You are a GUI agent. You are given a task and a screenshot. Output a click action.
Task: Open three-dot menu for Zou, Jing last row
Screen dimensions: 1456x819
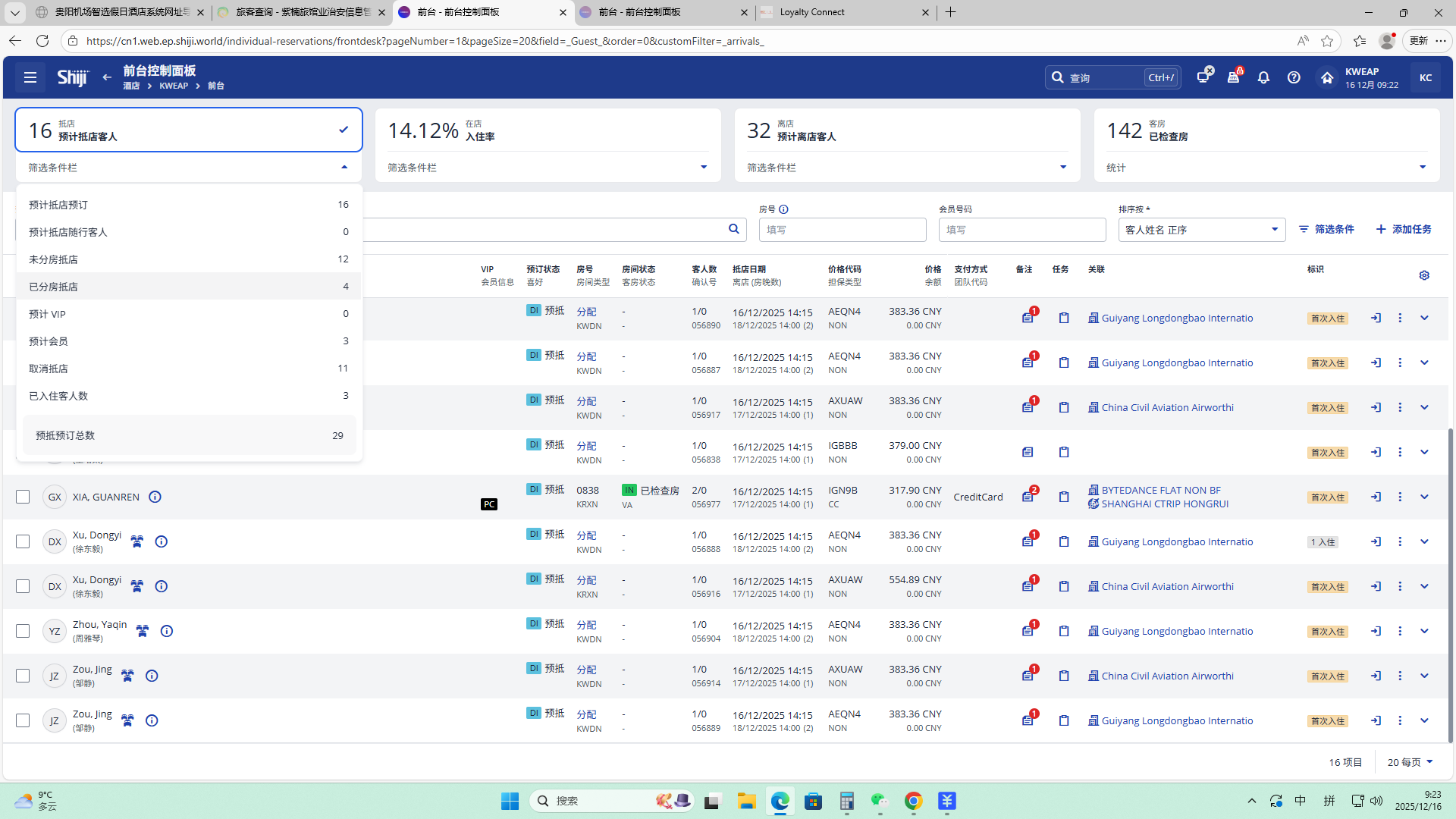1400,720
